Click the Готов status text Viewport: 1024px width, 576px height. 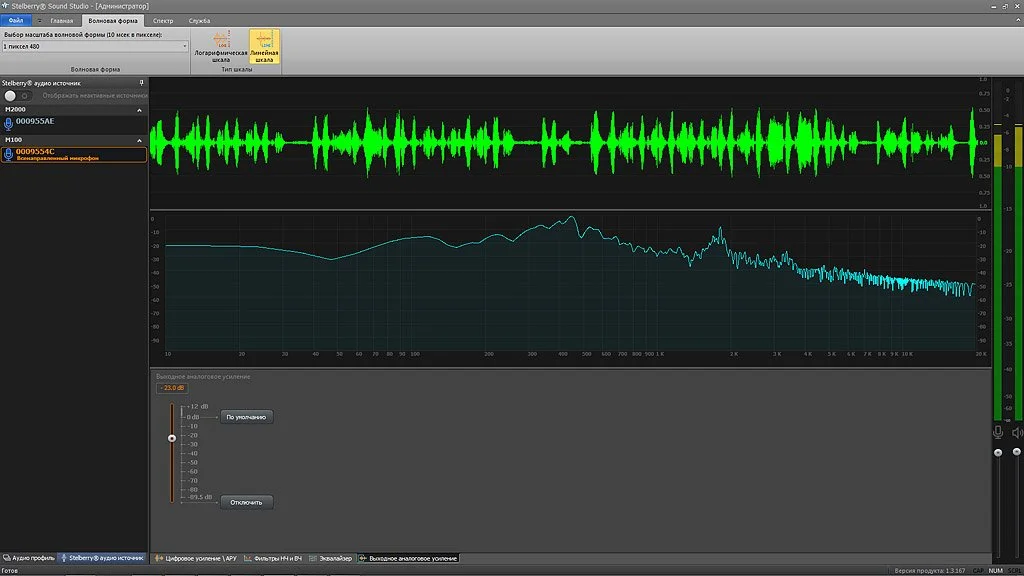coord(10,571)
